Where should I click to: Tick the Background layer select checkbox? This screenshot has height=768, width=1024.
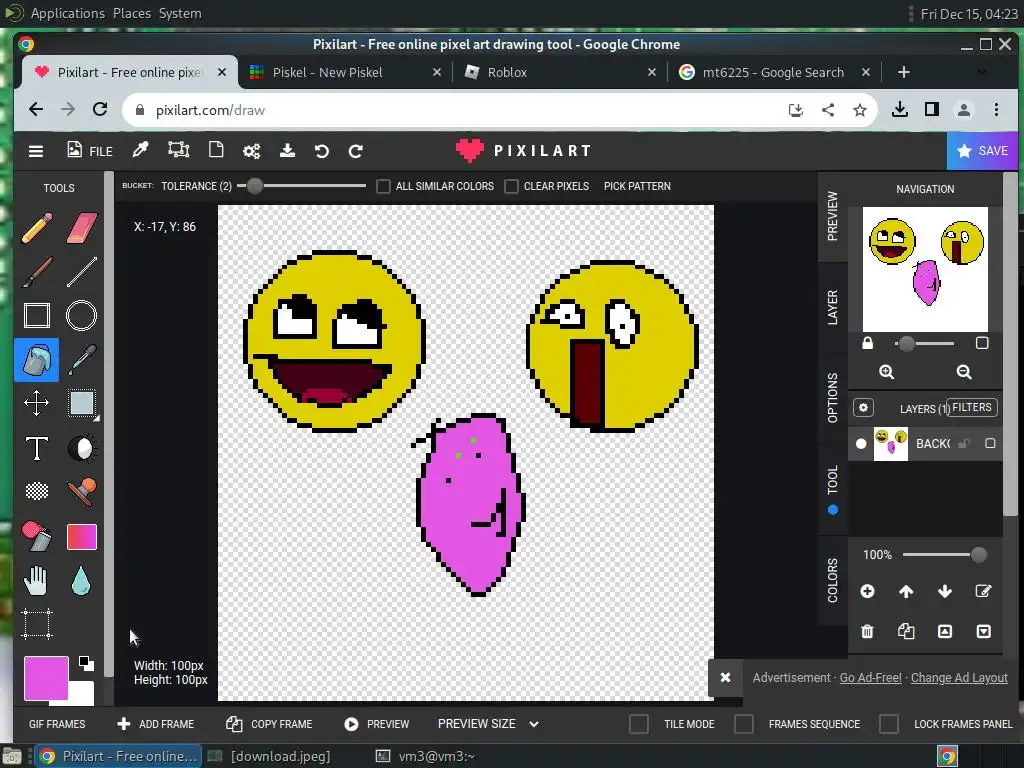(x=990, y=443)
